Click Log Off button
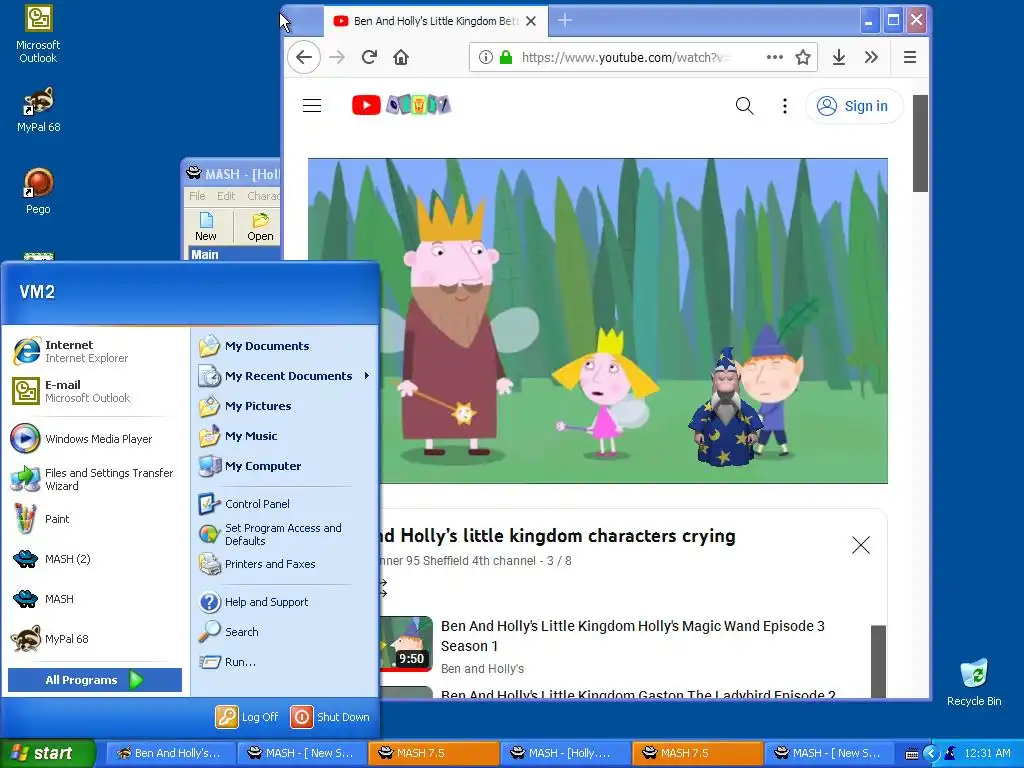 [248, 717]
